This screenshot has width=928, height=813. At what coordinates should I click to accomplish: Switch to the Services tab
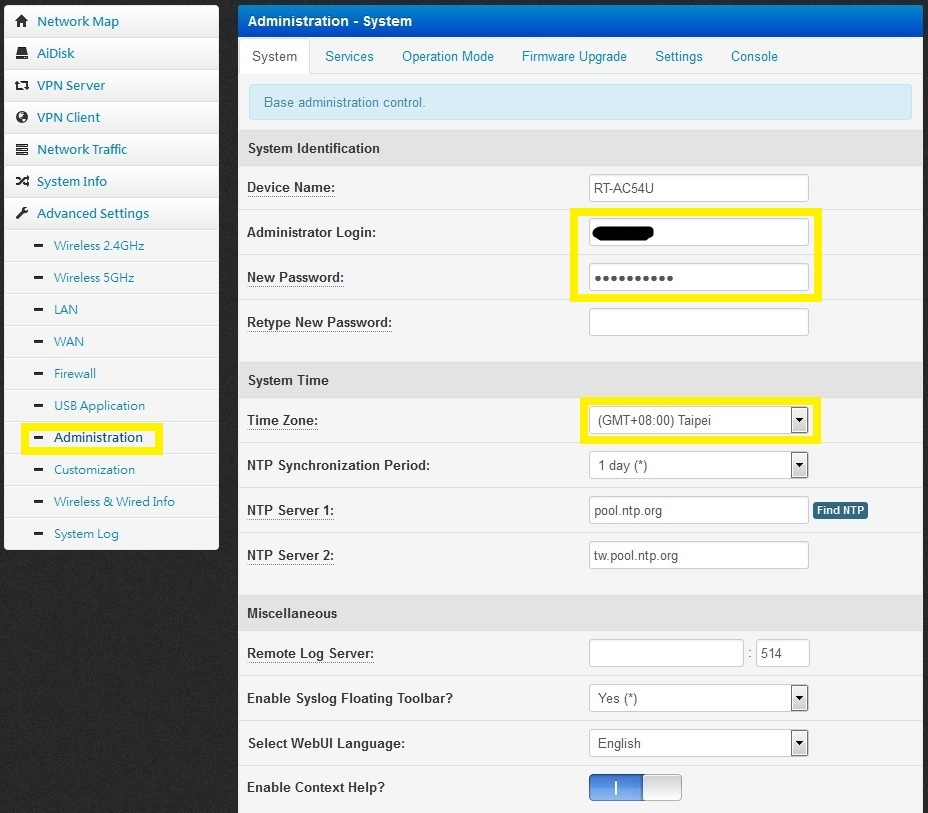(x=349, y=56)
